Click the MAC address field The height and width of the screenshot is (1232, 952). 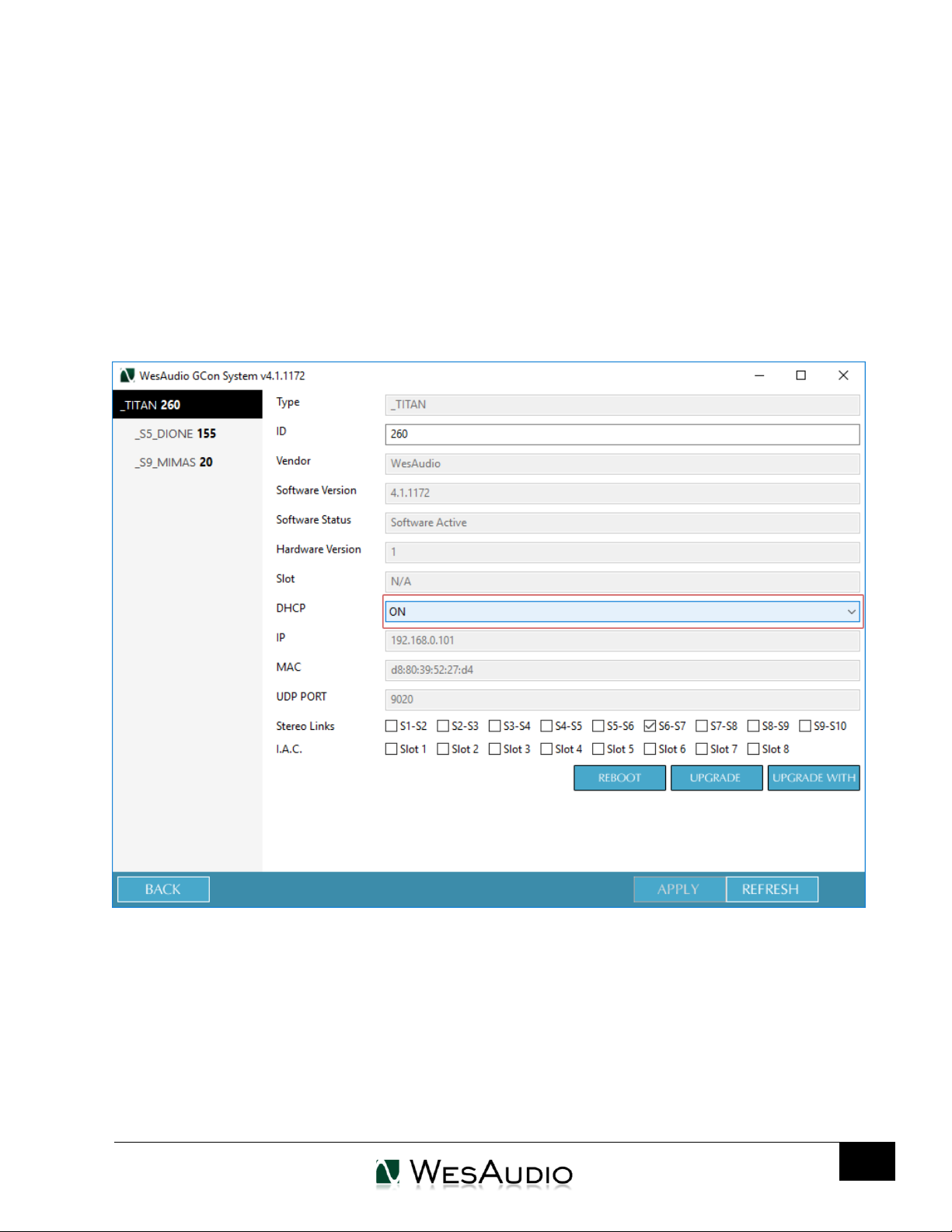622,671
